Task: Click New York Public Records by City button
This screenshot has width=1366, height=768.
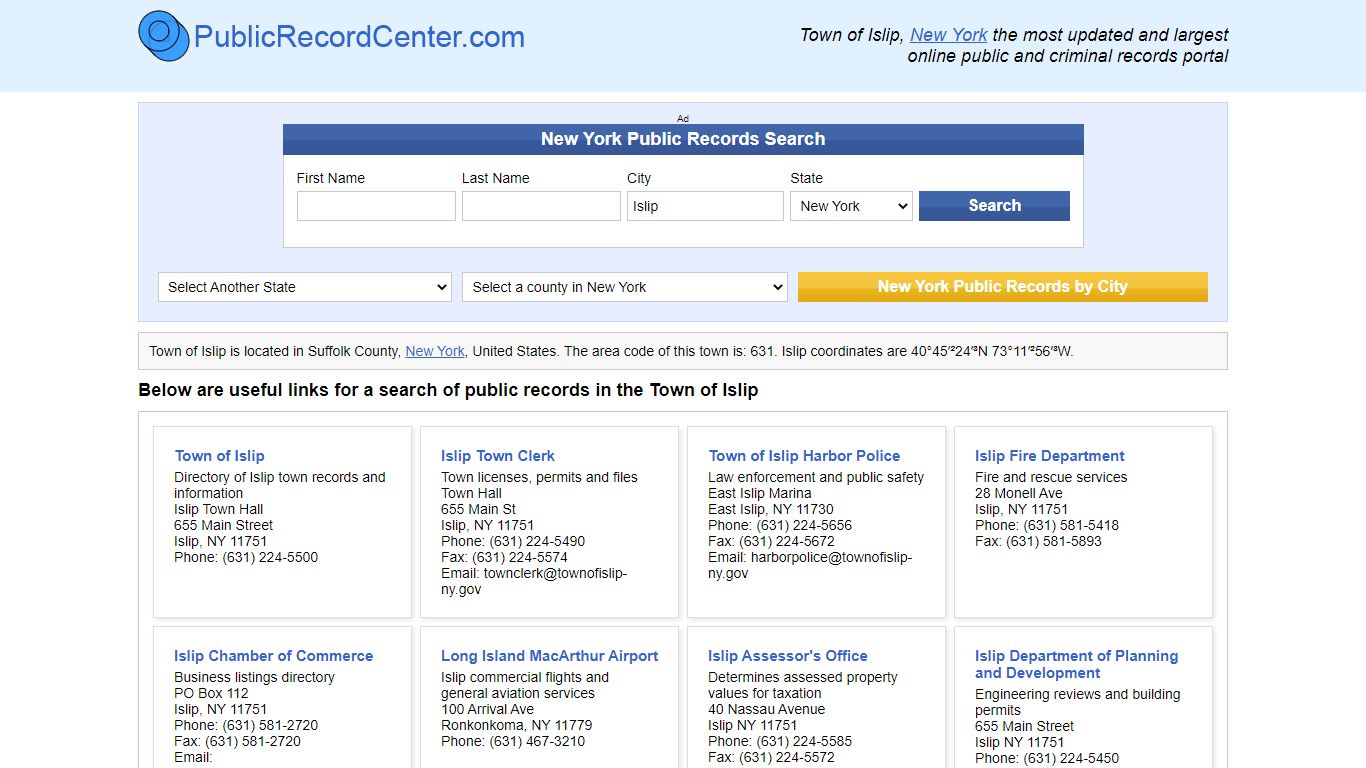Action: click(1003, 287)
